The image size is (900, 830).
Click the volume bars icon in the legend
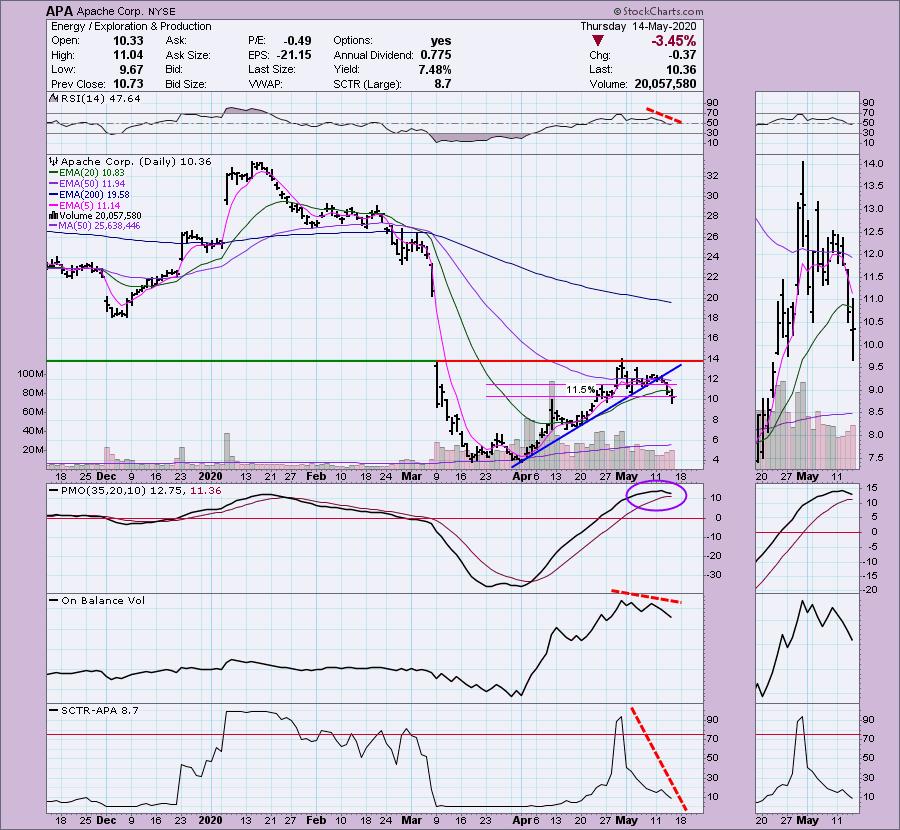54,216
